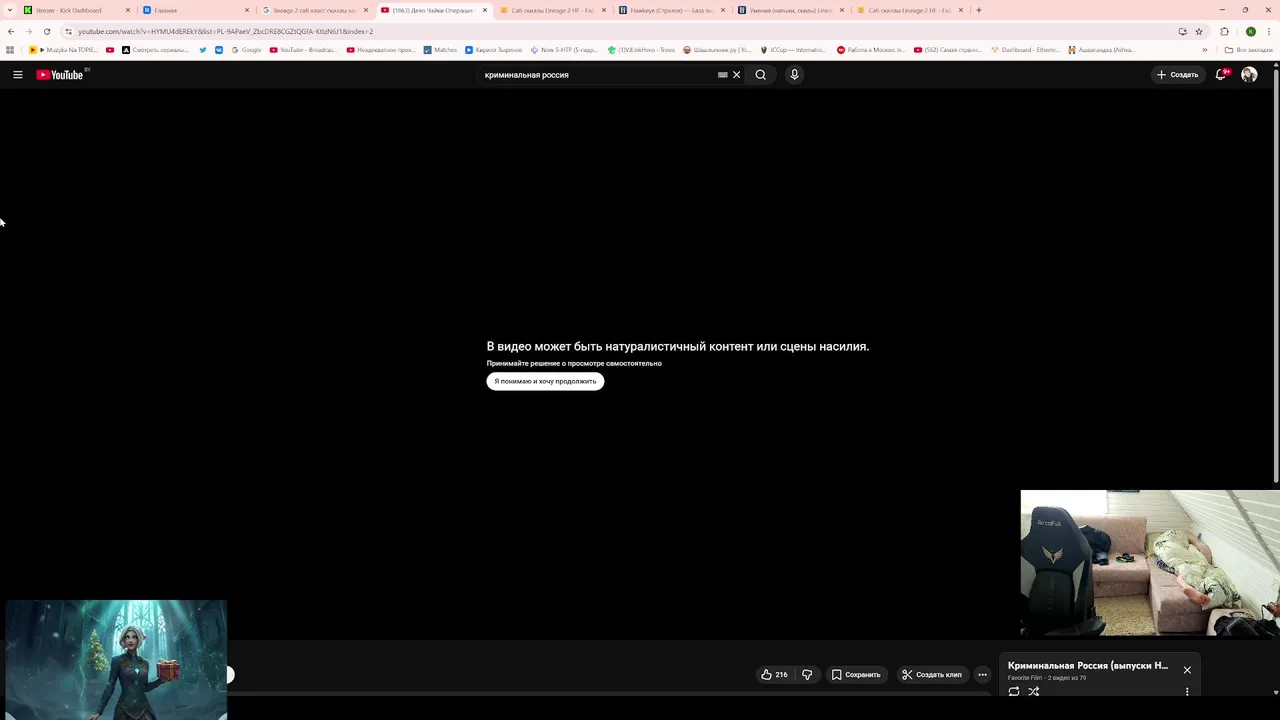Switch to the Stream - Kick Dashboard tab
Viewport: 1280px width, 720px height.
coord(75,10)
